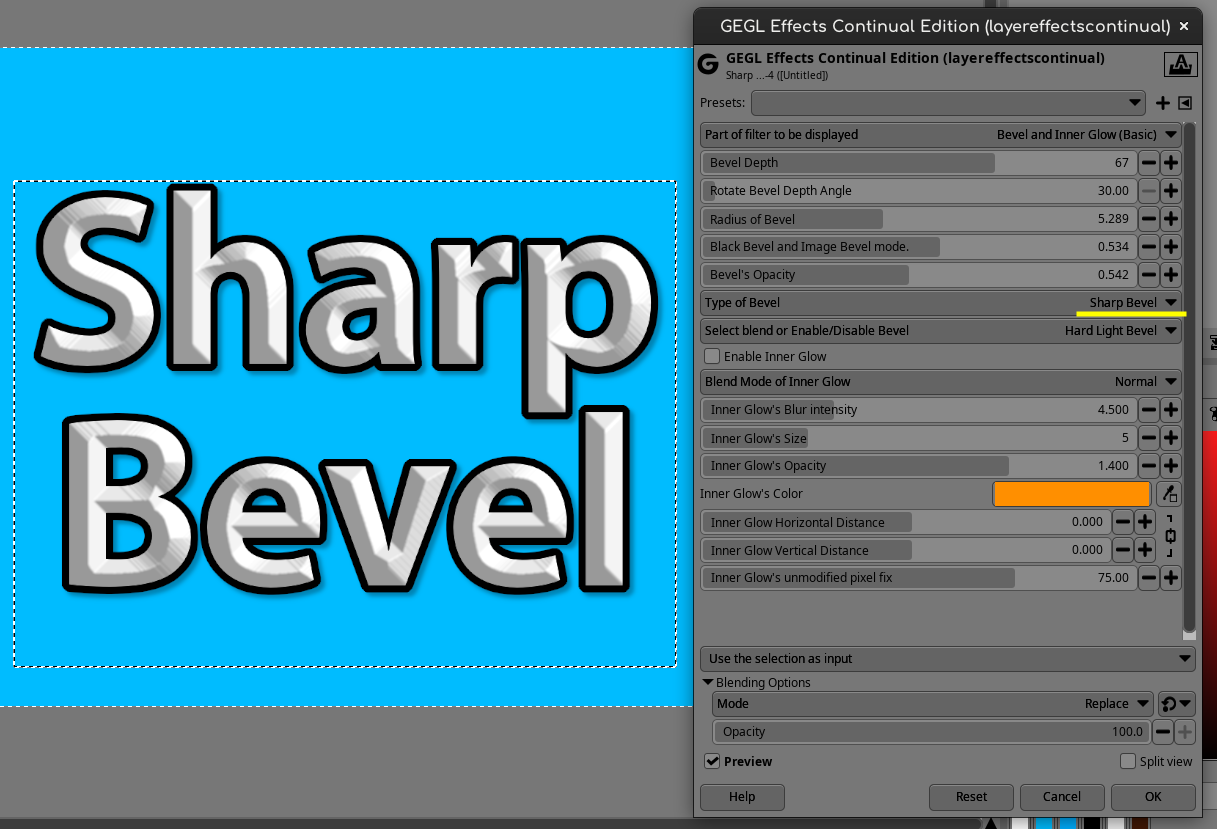Screen dimensions: 1217x829
Task: Decrease Bevel's Opacity with minus
Action: [1149, 275]
